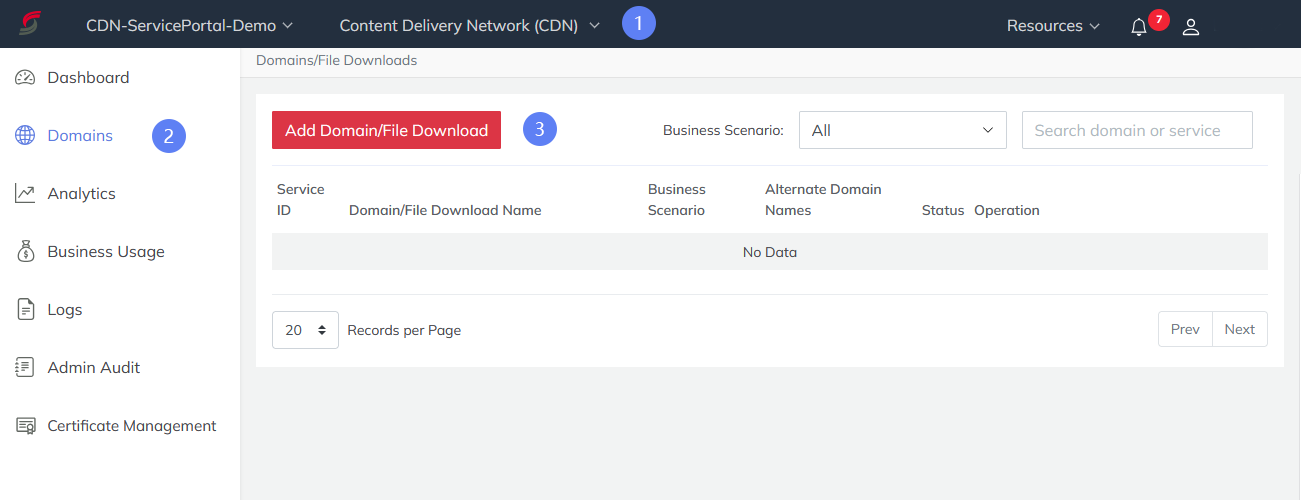1301x500 pixels.
Task: Click the Analytics chart icon
Action: coord(26,193)
